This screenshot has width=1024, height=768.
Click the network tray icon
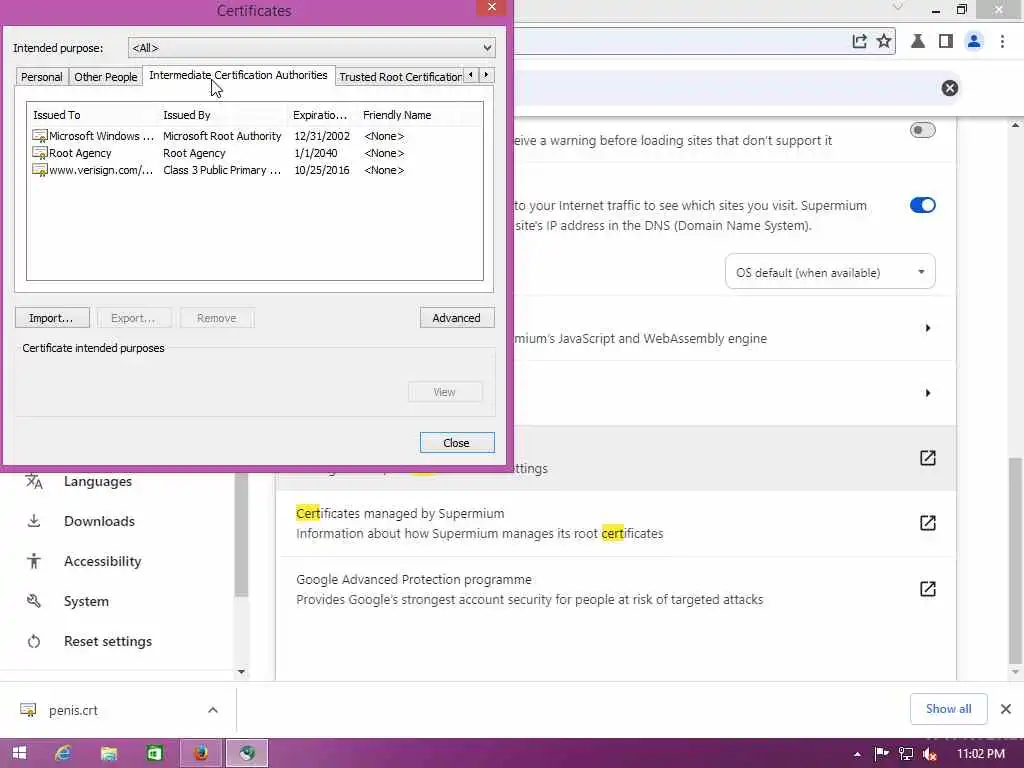[906, 754]
